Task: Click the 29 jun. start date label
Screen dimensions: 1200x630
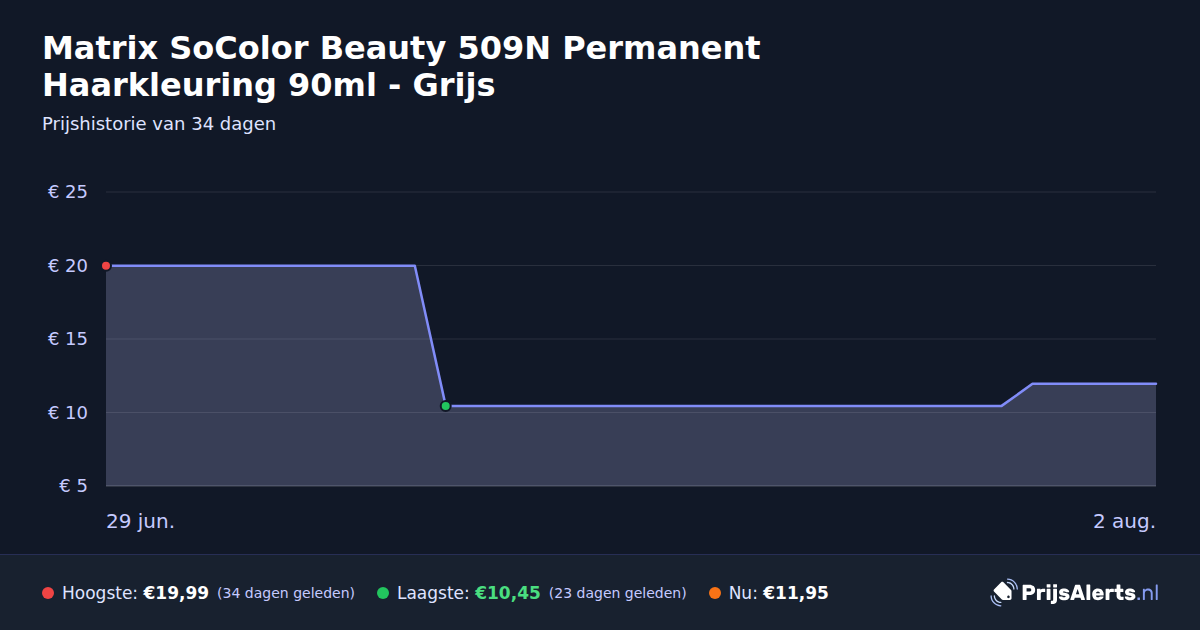Action: point(141,521)
